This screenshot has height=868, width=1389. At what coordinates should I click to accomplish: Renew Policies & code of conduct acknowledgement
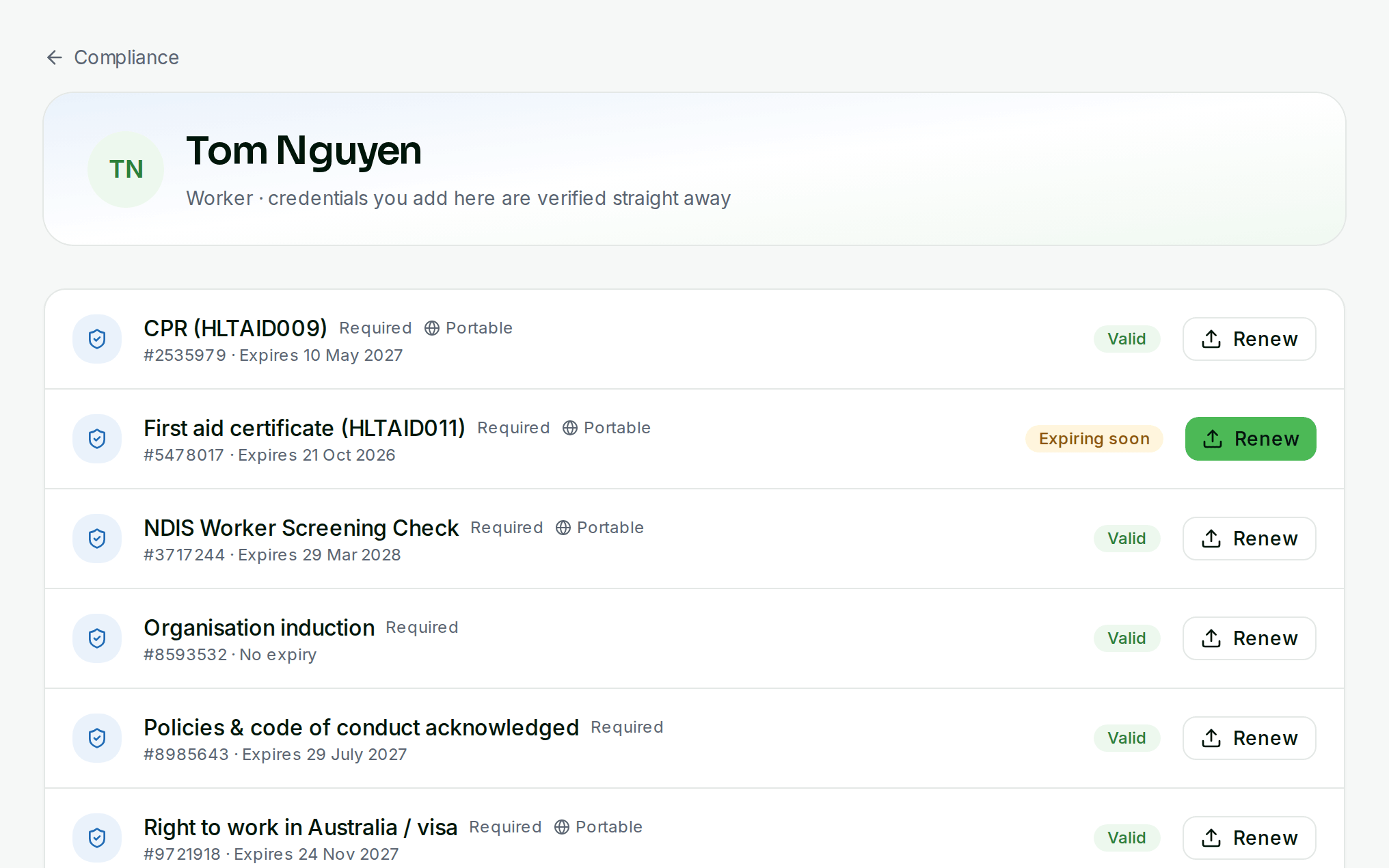1250,738
